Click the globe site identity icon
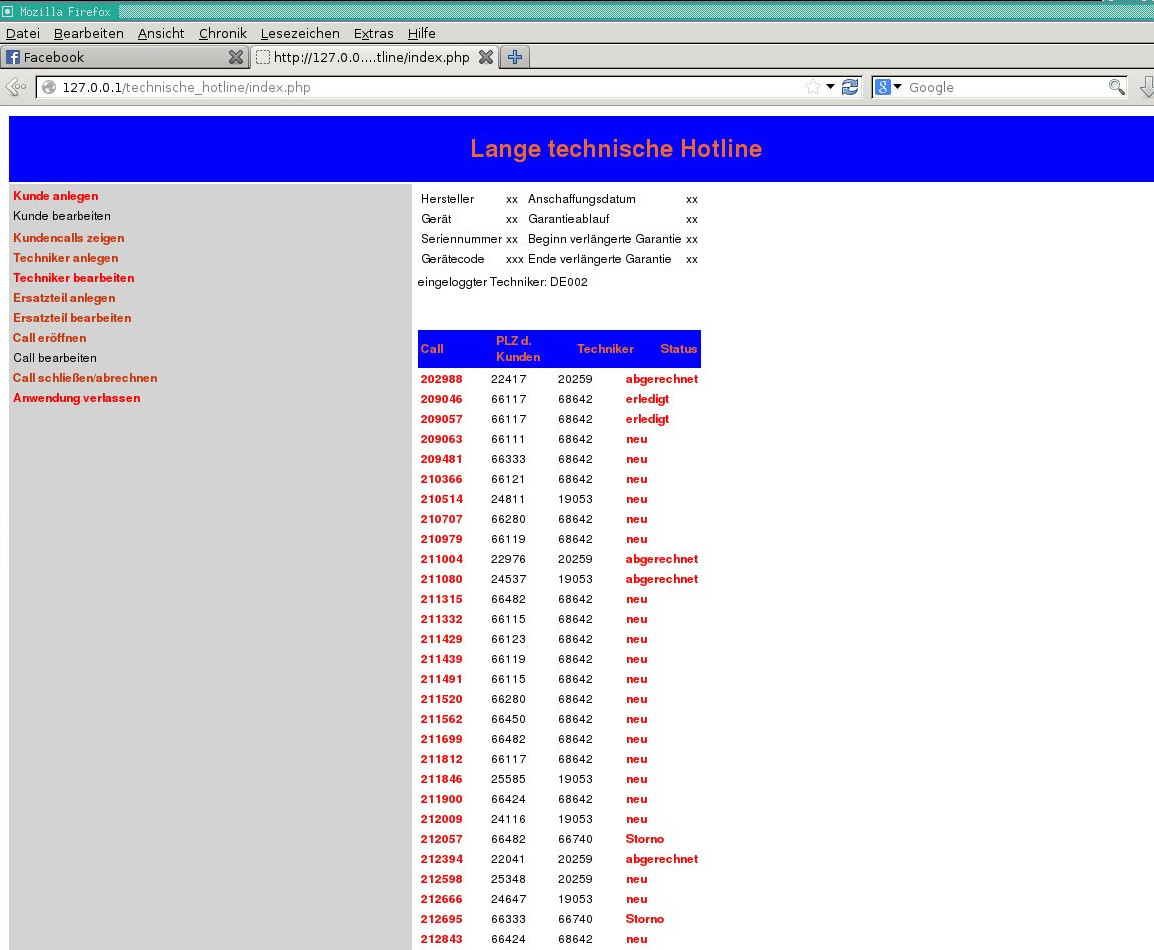The height and width of the screenshot is (950, 1154). (x=49, y=87)
